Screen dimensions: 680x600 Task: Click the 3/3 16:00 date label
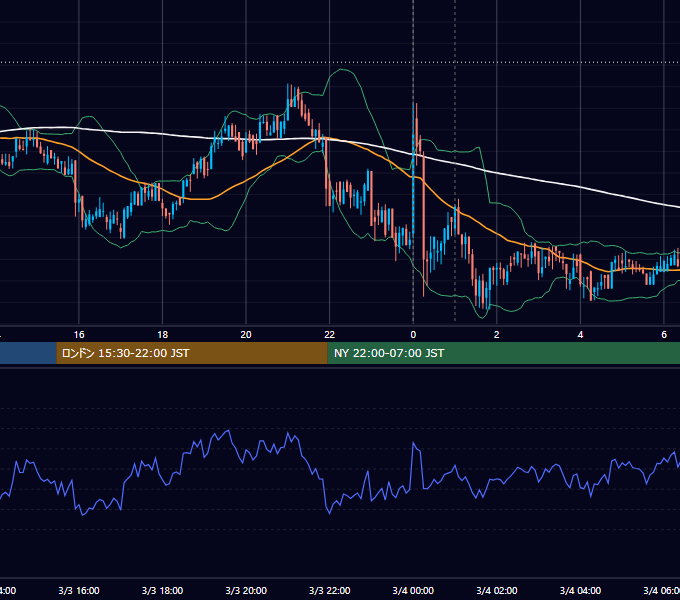[79, 591]
